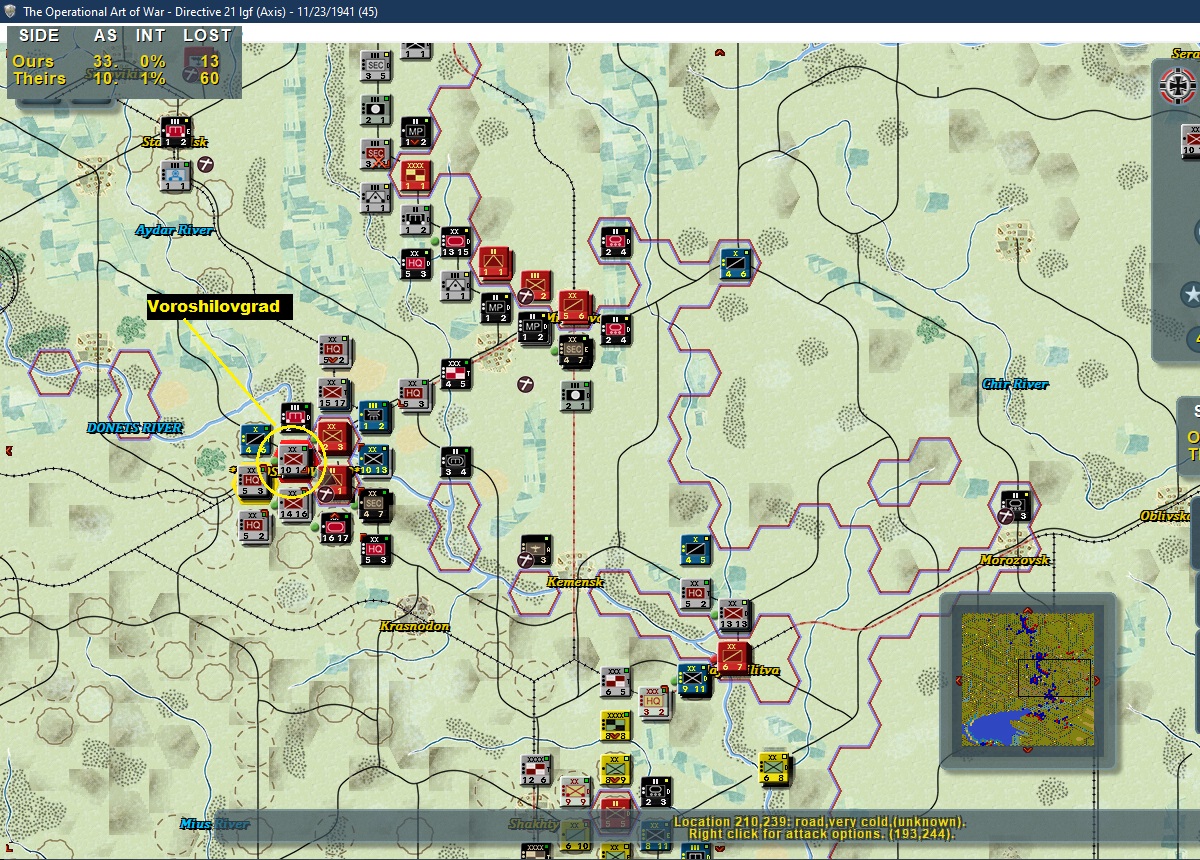Select the gray SEC 3-5 unit counter

point(376,66)
